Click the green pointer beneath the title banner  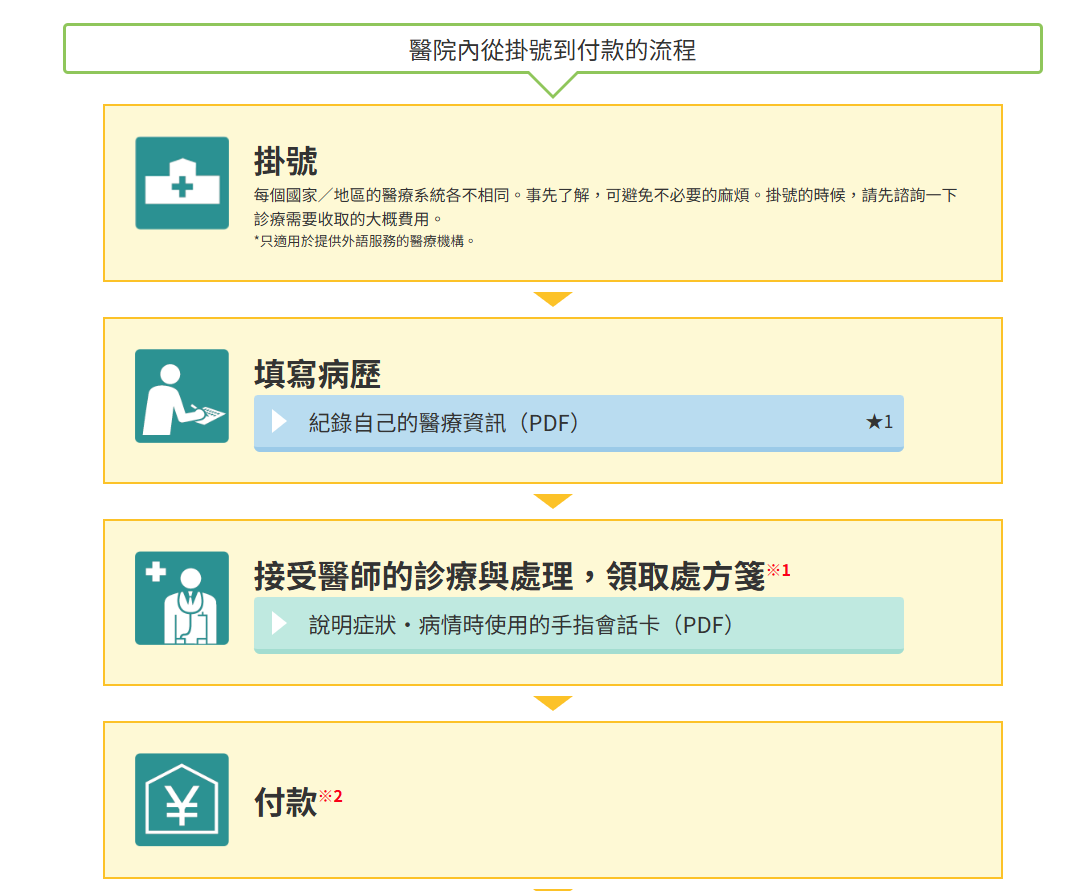(551, 85)
